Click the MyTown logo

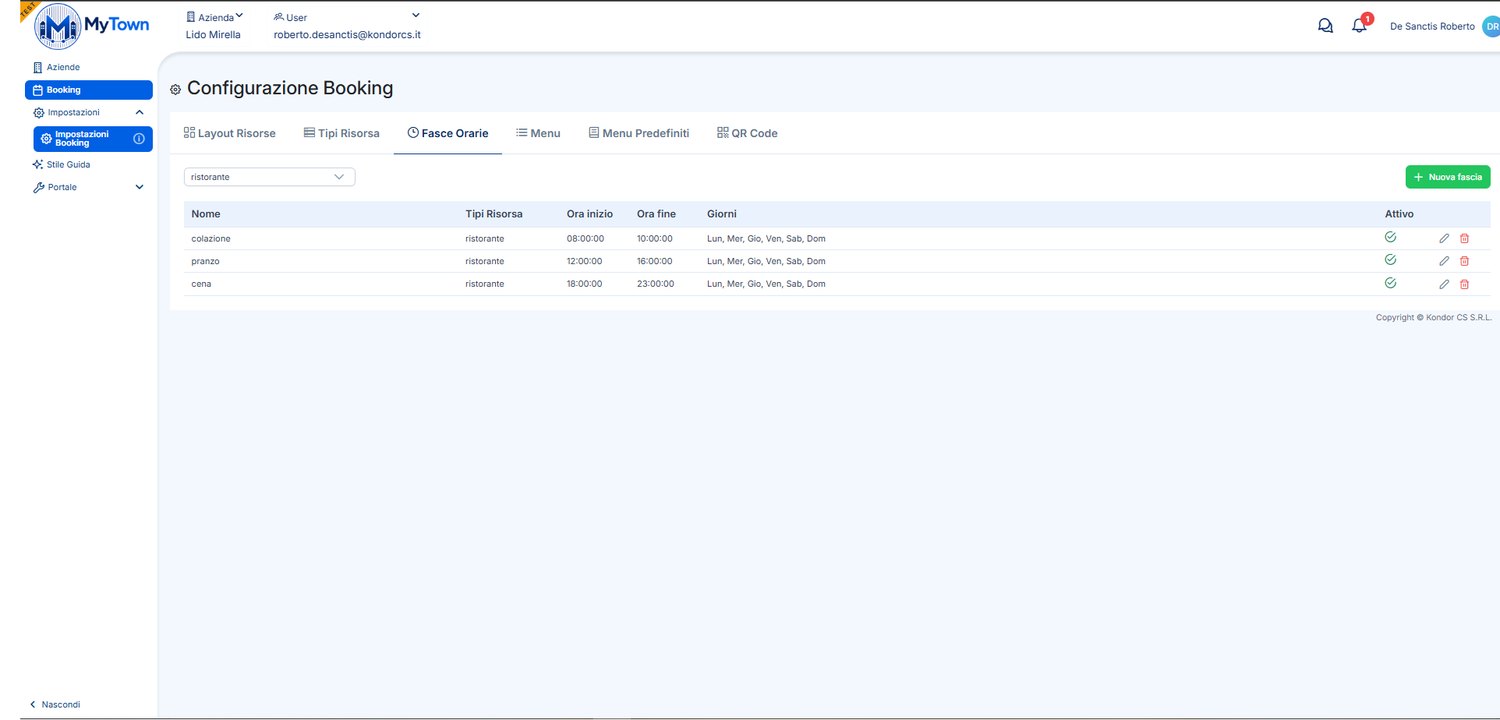92,26
